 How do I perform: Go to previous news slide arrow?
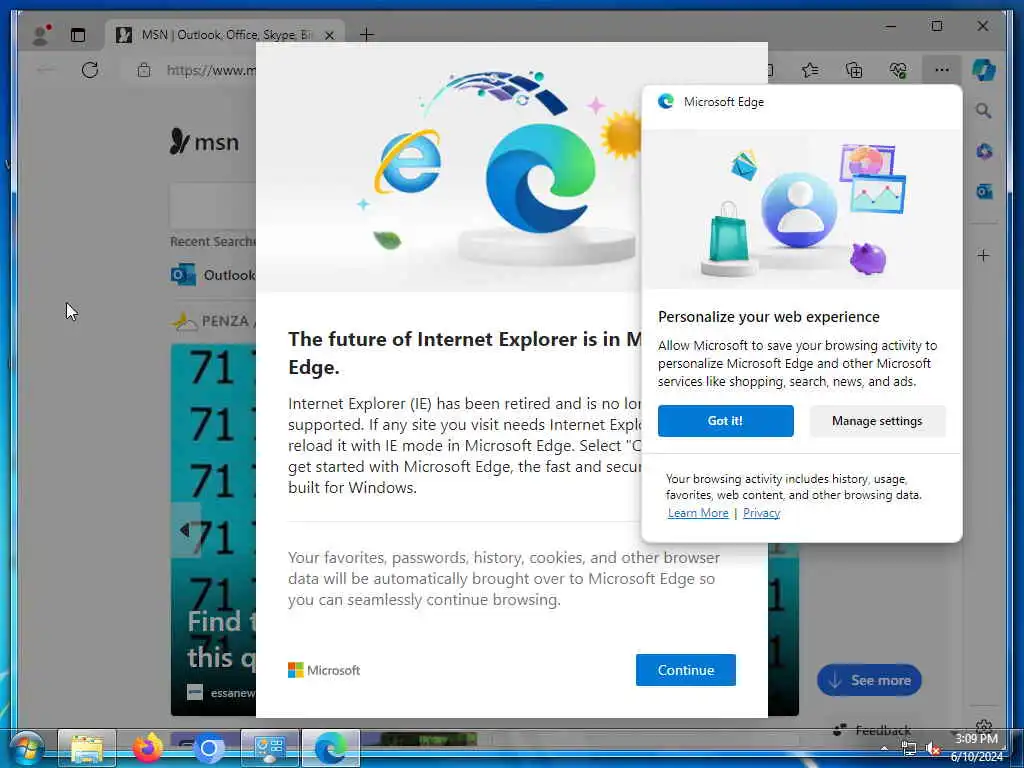[x=186, y=530]
